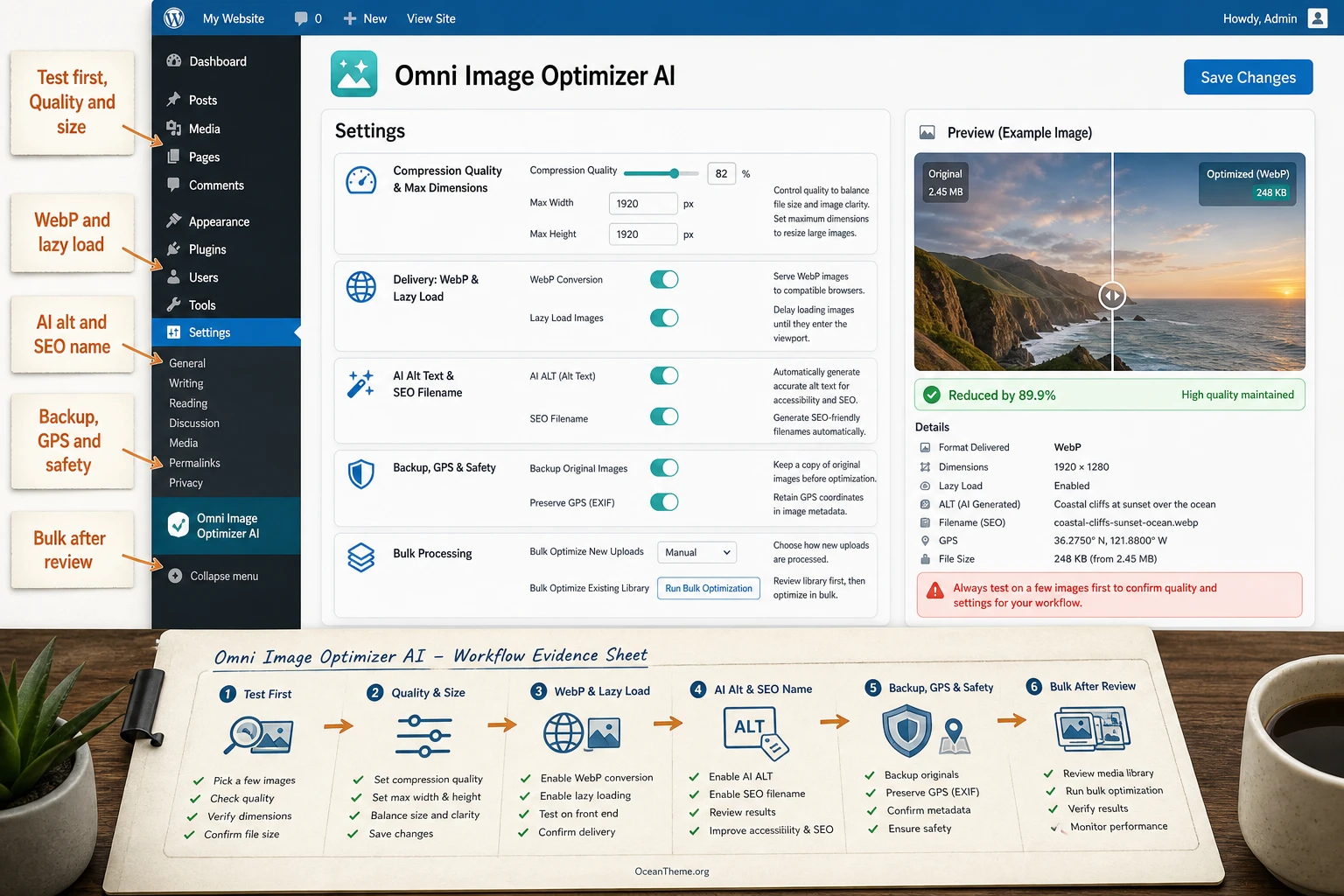Click the Appearance brush icon
Screen dimensions: 1344x896
(x=173, y=221)
